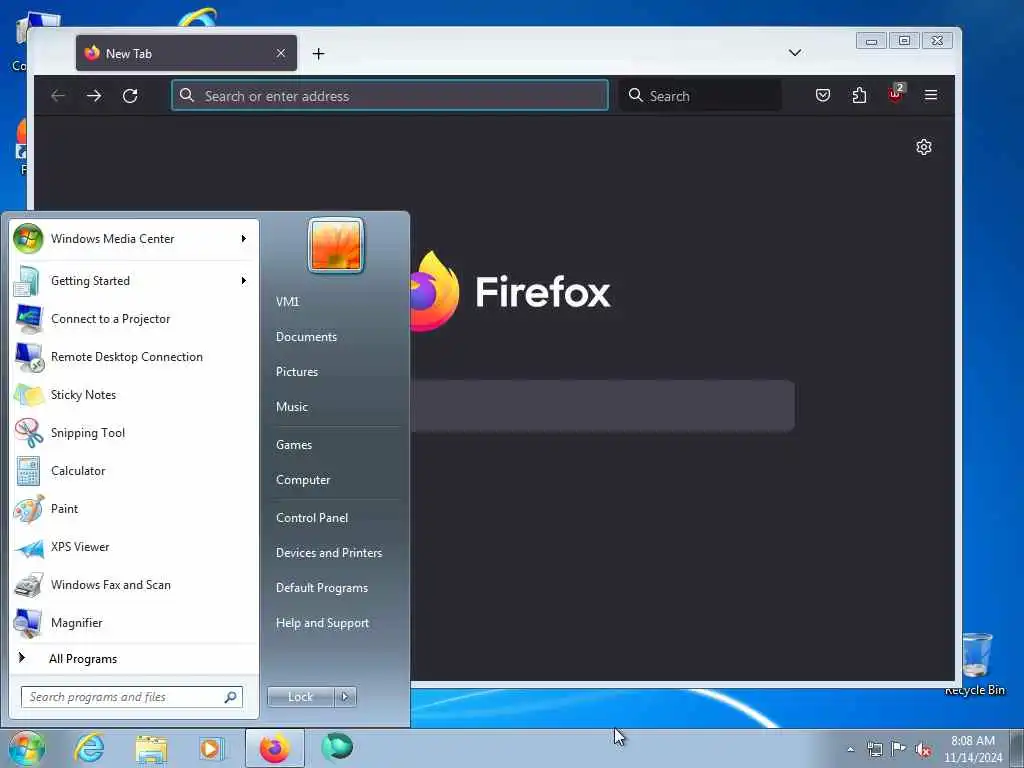
Task: Open Windows Media Player from taskbar
Action: (211, 748)
